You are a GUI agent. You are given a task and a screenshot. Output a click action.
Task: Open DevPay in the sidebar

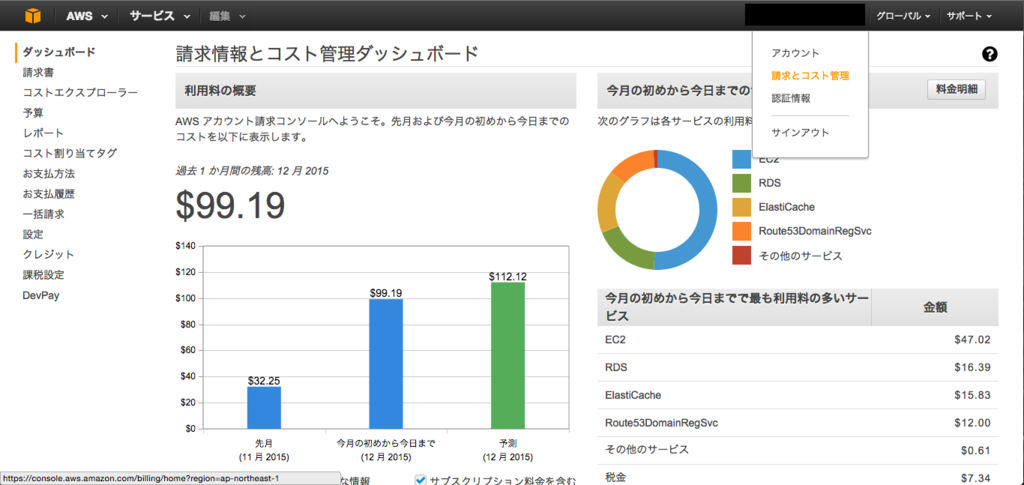(41, 295)
